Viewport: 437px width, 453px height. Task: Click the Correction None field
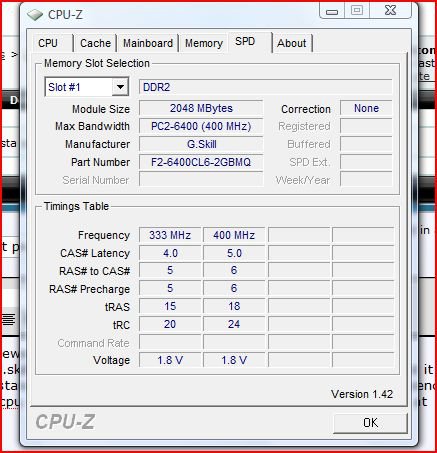pos(366,108)
